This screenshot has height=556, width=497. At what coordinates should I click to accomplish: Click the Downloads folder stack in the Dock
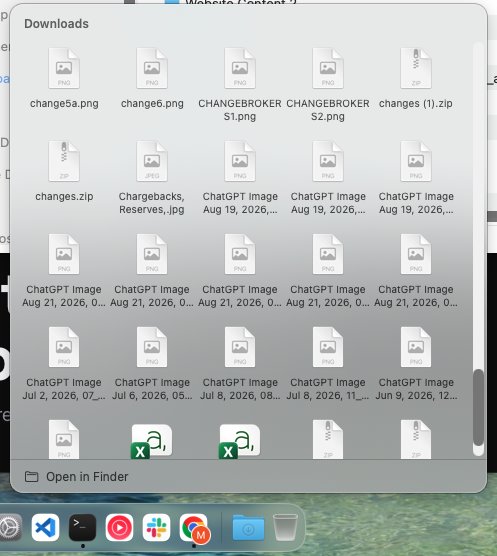click(248, 527)
